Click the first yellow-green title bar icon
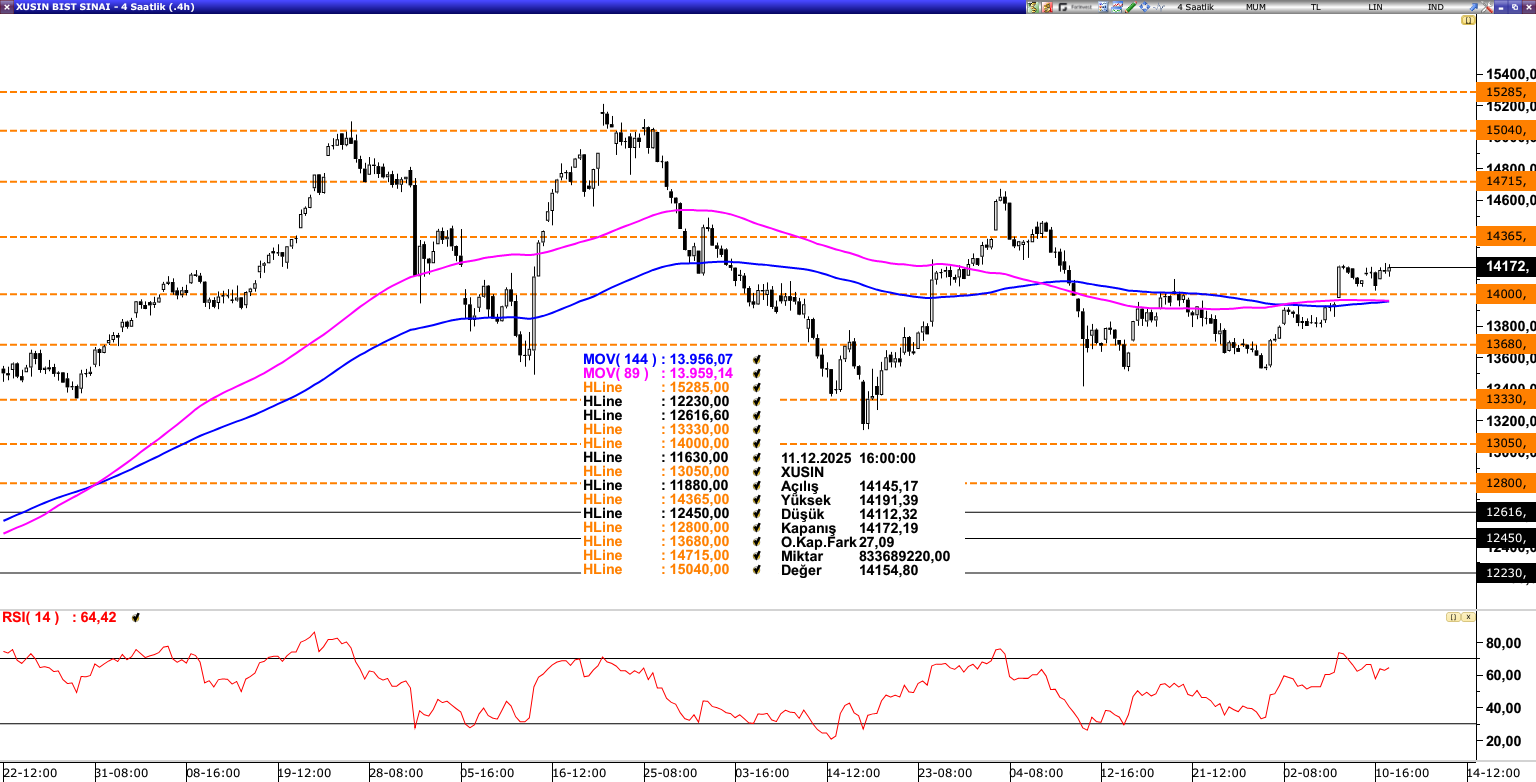 [1034, 7]
